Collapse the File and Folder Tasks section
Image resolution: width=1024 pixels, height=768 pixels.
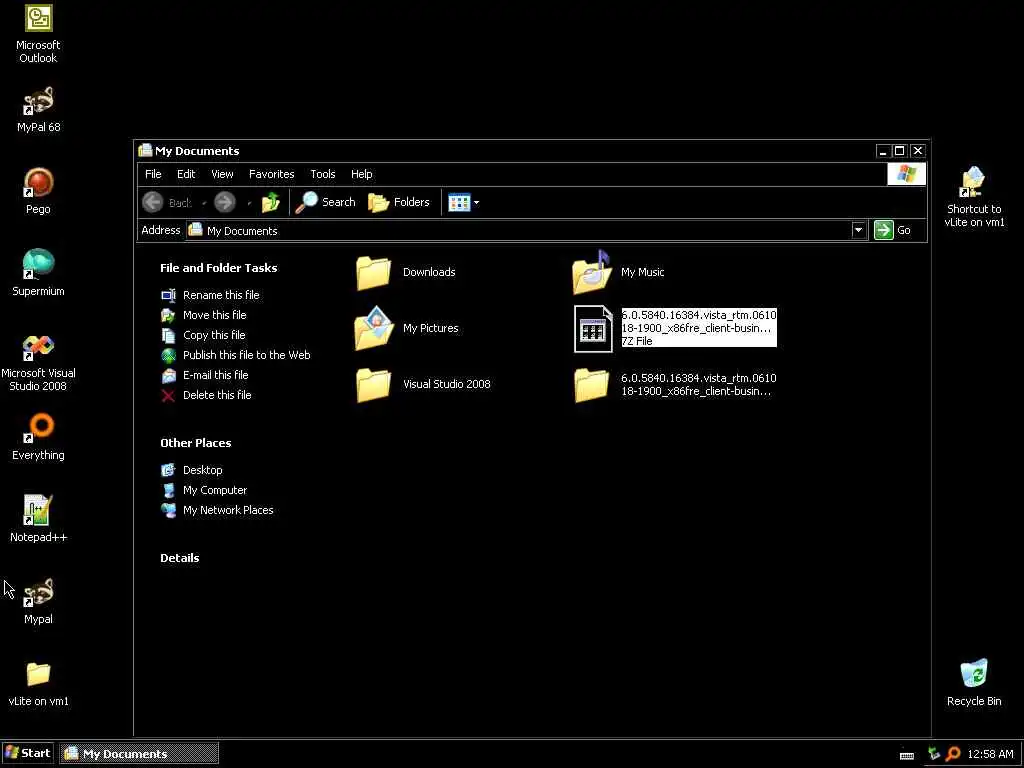[x=219, y=268]
